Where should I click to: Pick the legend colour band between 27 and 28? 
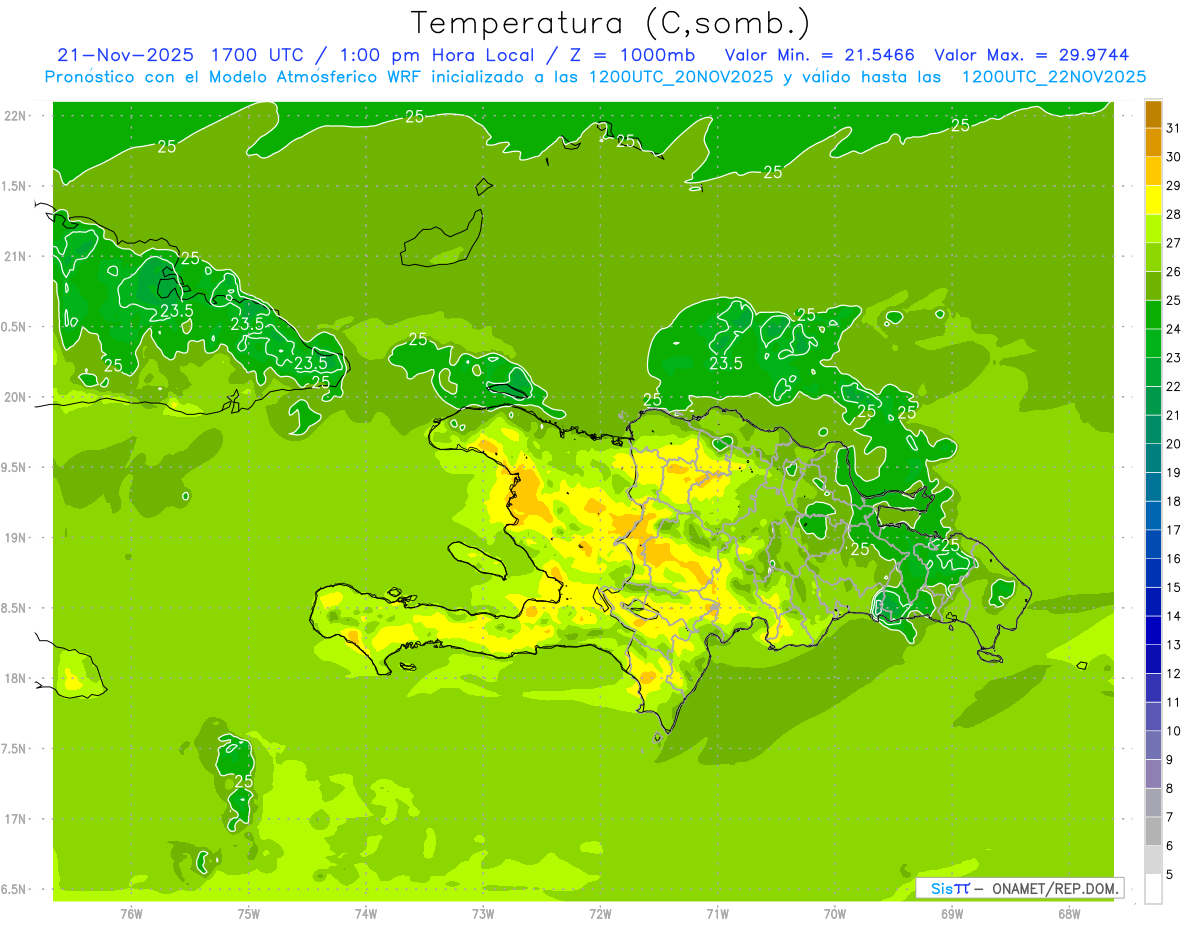pyautogui.click(x=1153, y=229)
